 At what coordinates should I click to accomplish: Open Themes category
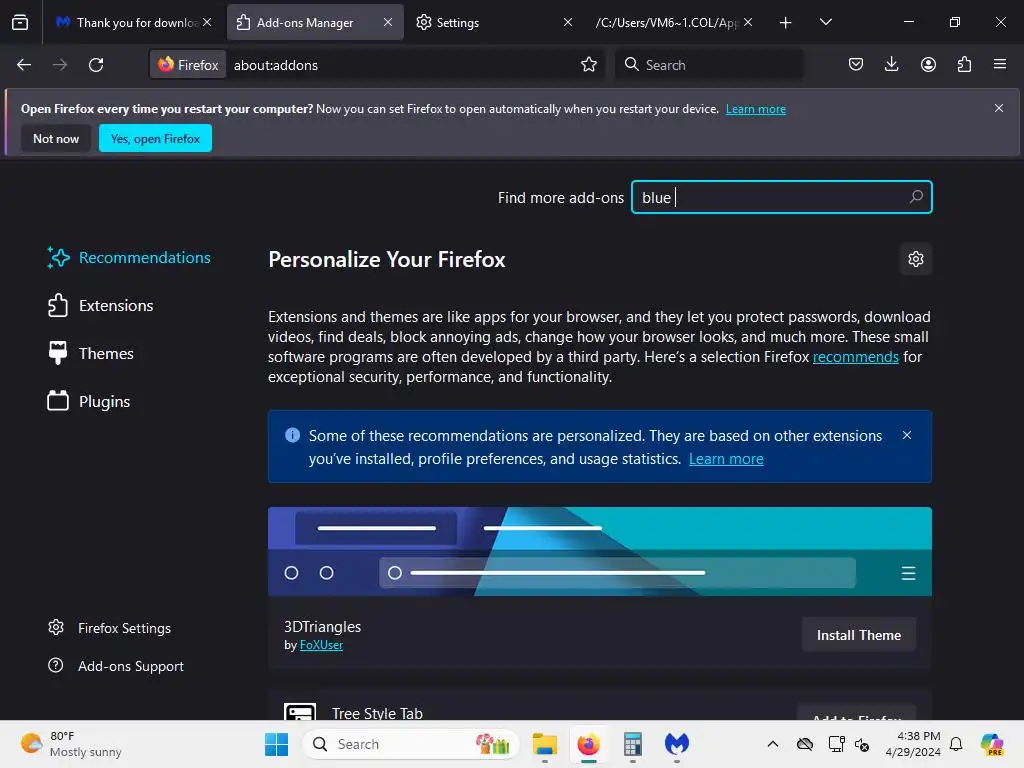tap(90, 353)
